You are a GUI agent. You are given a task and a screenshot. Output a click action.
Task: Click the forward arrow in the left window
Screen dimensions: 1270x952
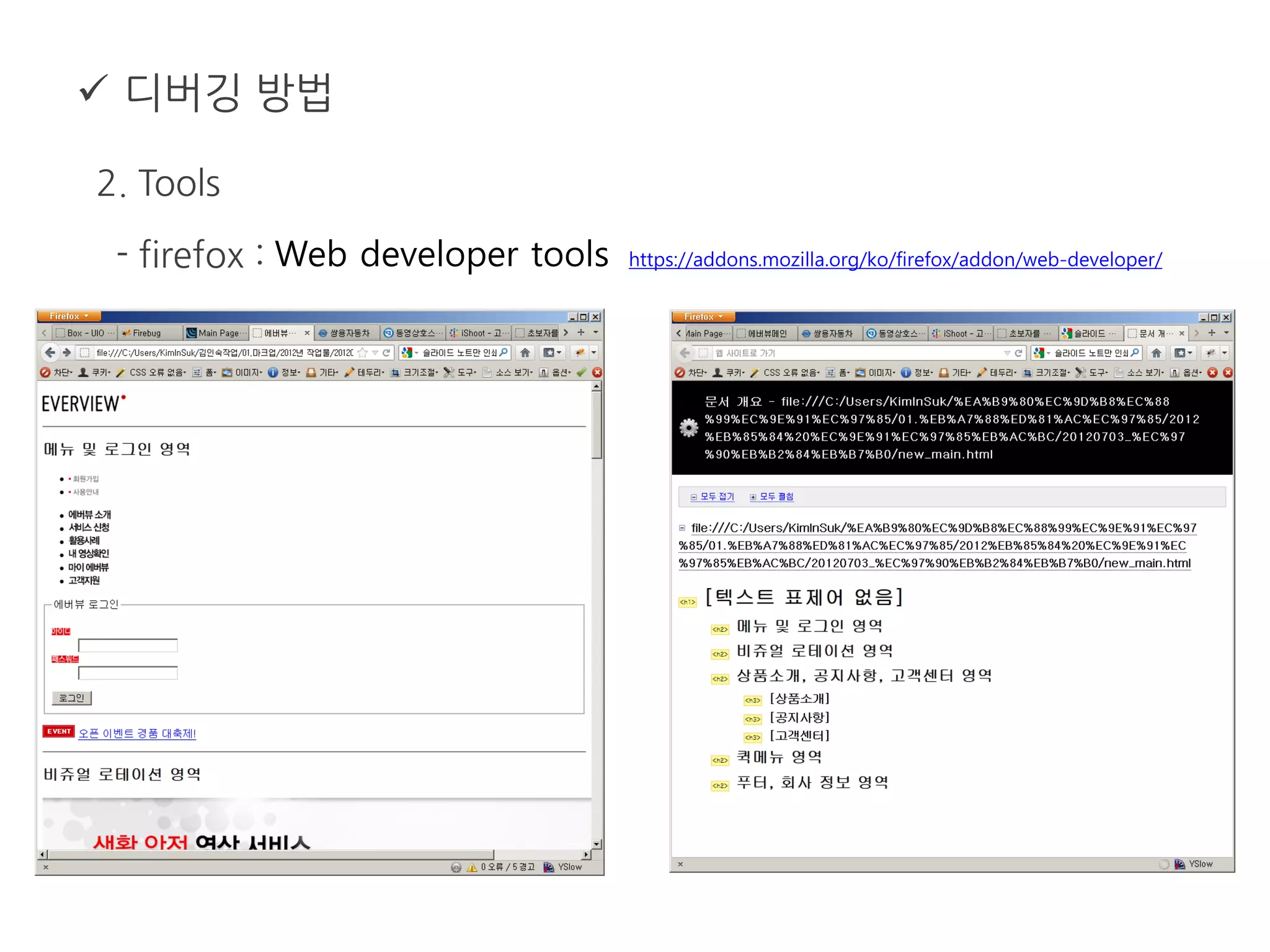point(67,353)
